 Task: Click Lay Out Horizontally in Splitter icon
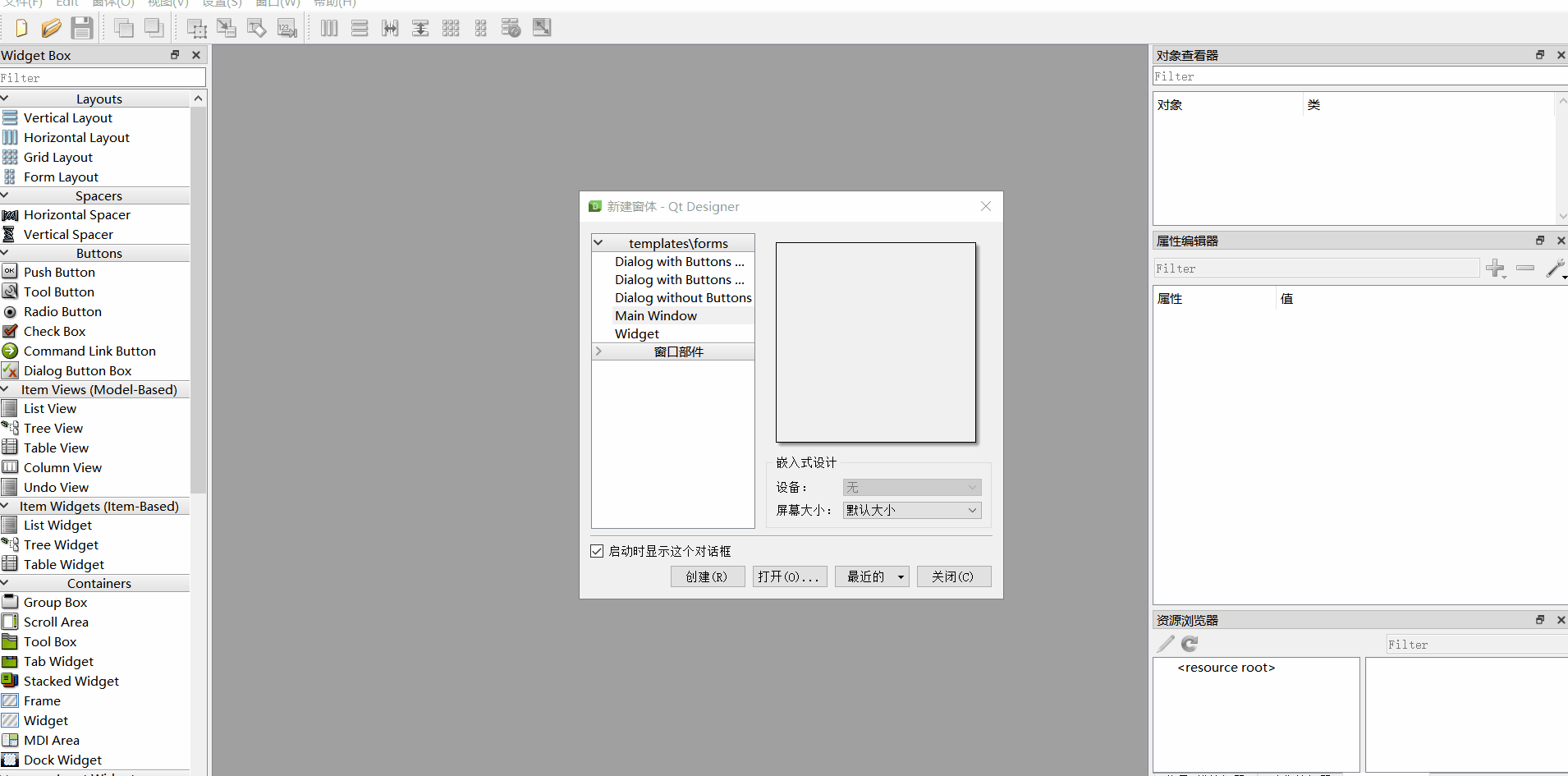(390, 28)
